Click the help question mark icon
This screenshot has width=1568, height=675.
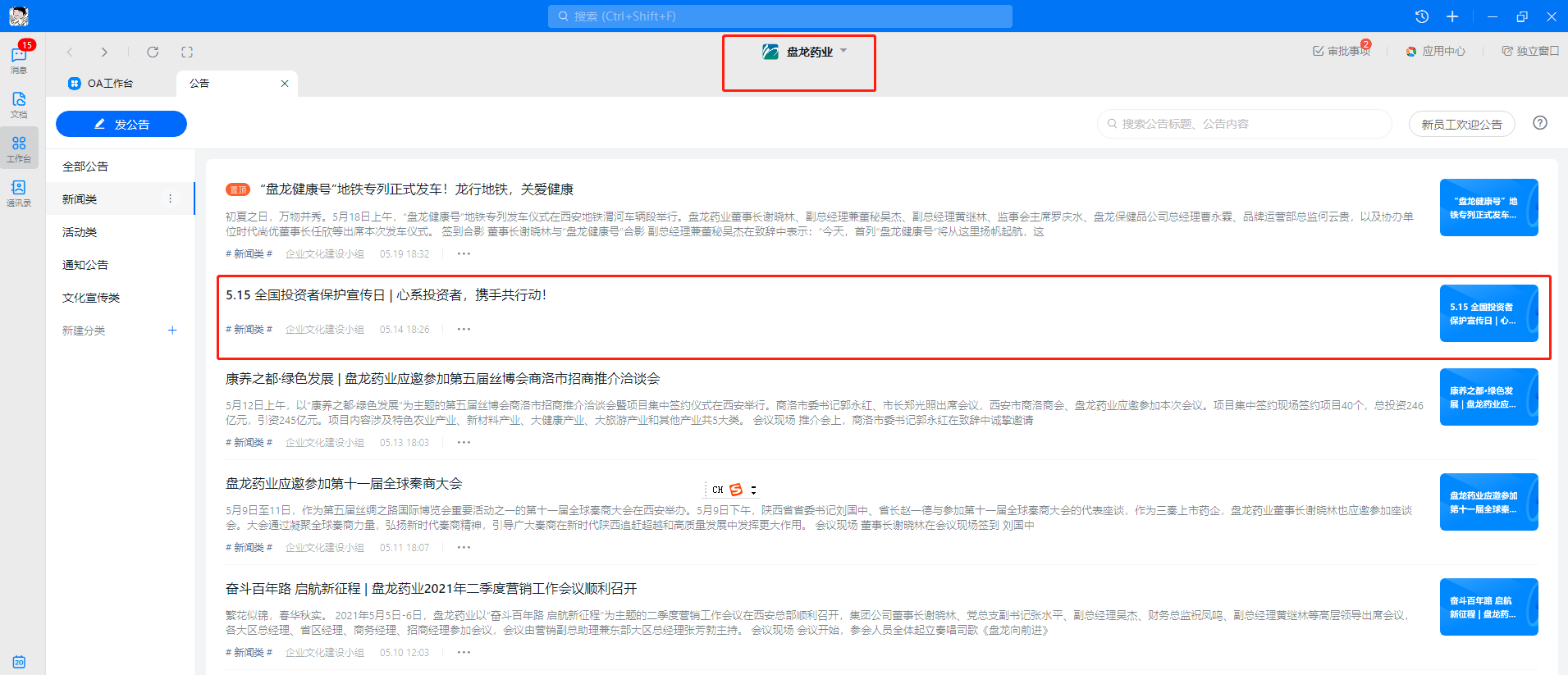coord(1540,123)
